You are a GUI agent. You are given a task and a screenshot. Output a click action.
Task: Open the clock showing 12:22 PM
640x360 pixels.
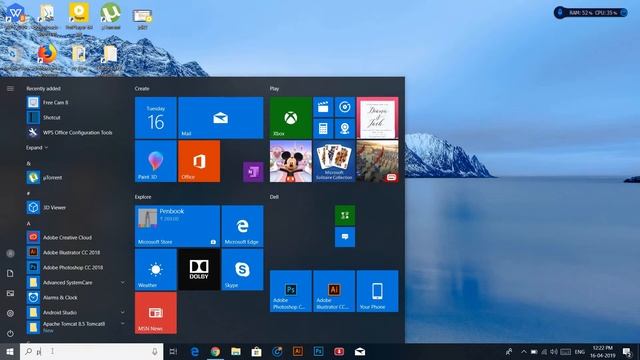602,351
